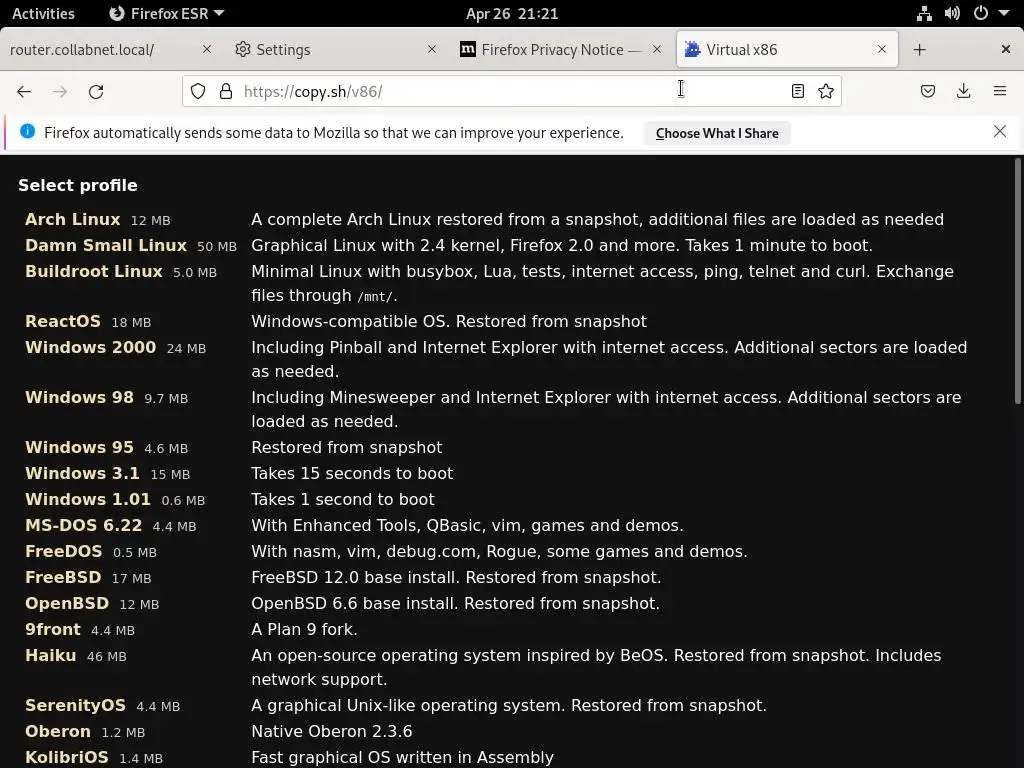Image resolution: width=1024 pixels, height=768 pixels.
Task: Bookmark this page with the star icon
Action: pyautogui.click(x=826, y=91)
